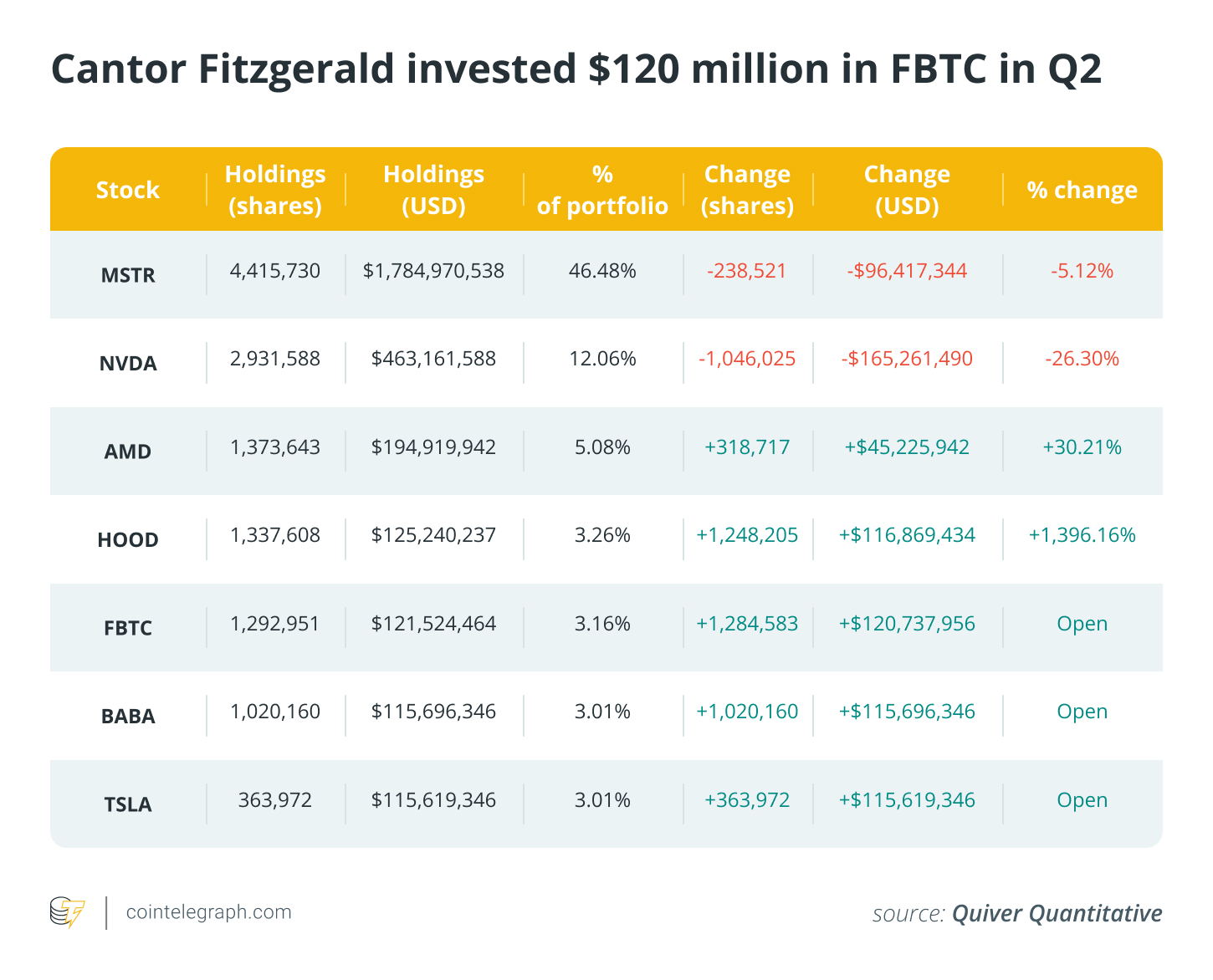Select the % change column header
Screen dimensions: 1213x980
point(1082,190)
